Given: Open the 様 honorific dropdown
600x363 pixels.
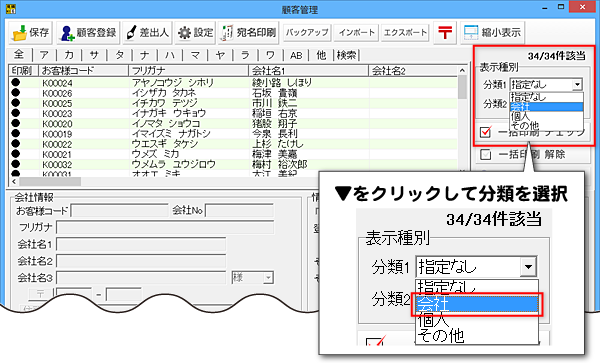Looking at the screenshot, I should [x=253, y=278].
